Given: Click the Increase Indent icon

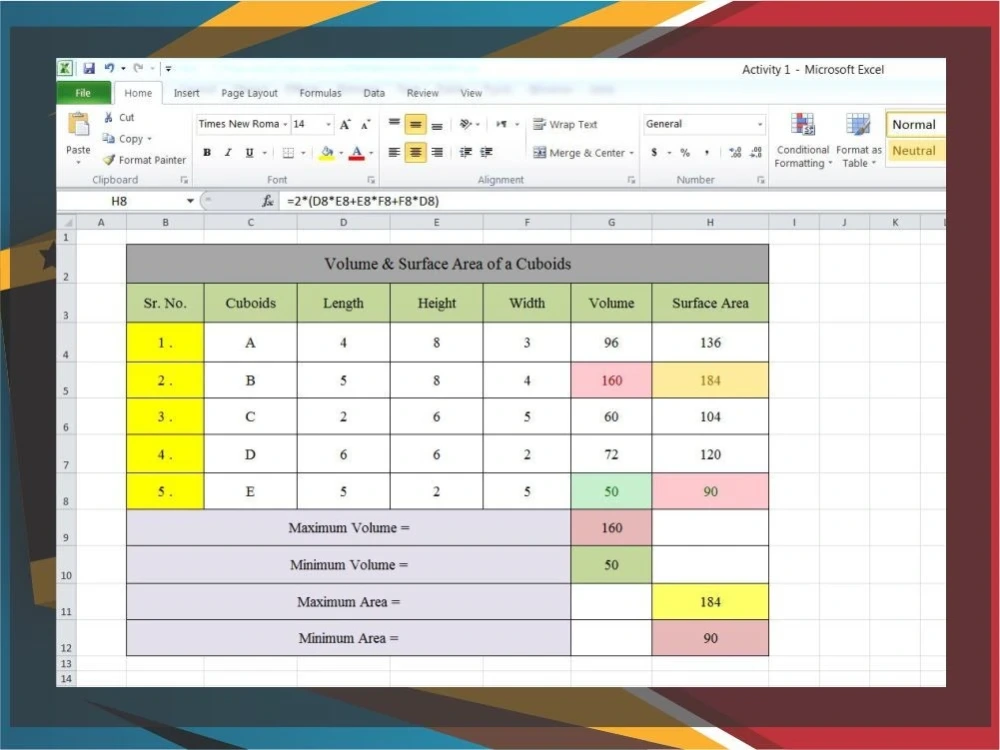Looking at the screenshot, I should pos(487,152).
